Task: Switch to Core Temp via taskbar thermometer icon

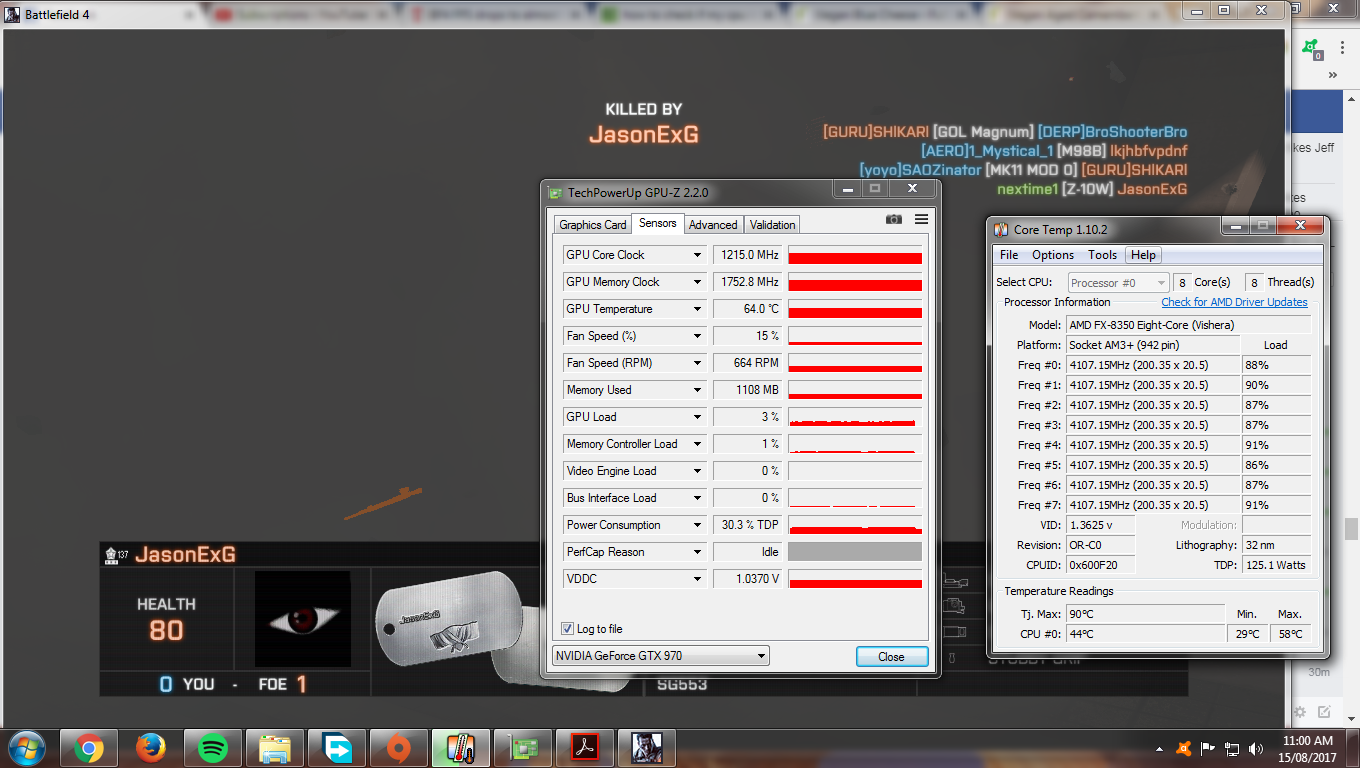Action: 460,748
